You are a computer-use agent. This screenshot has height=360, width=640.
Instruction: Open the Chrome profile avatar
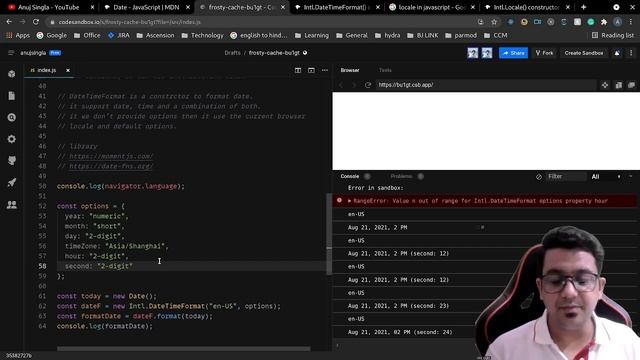(x=618, y=22)
